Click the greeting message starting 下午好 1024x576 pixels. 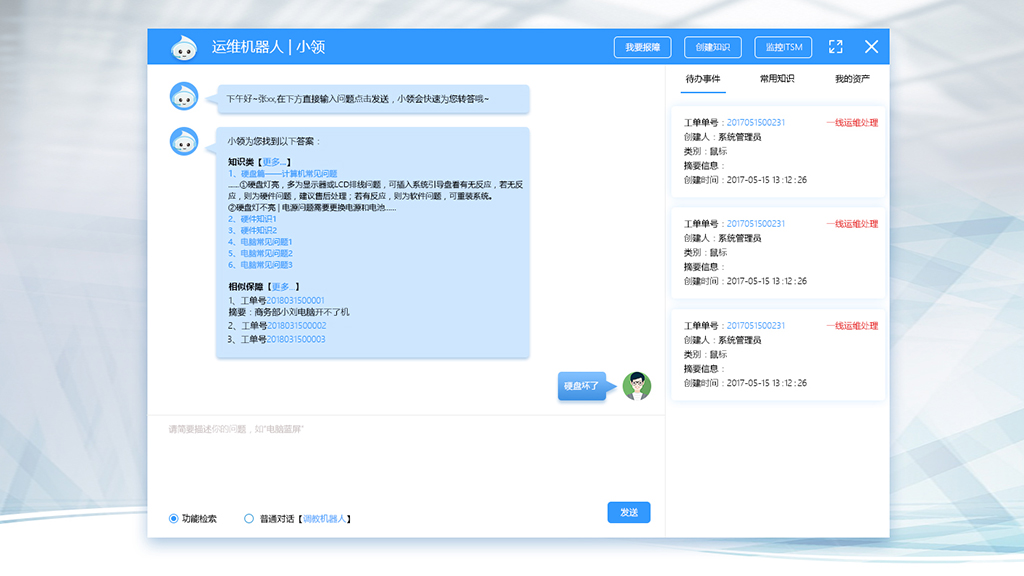pos(373,99)
